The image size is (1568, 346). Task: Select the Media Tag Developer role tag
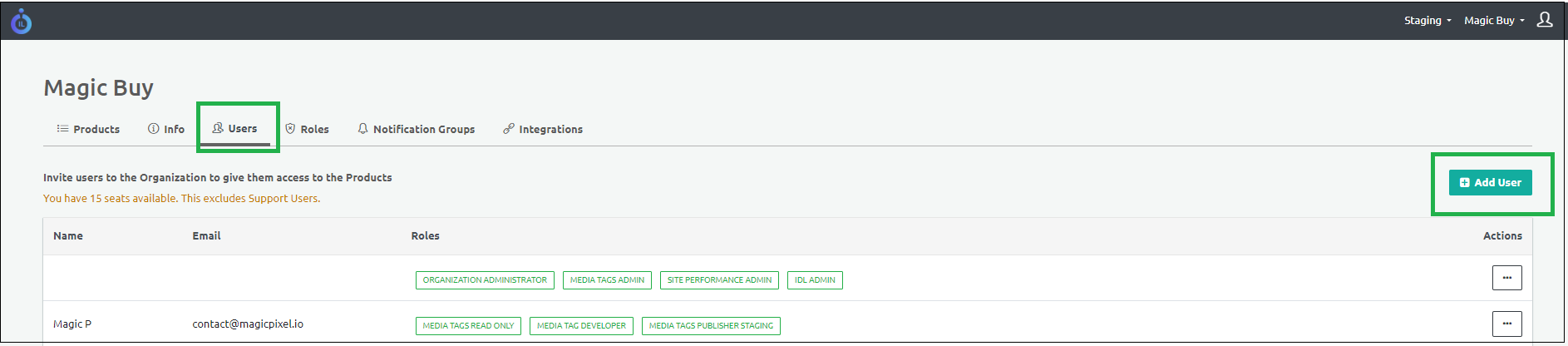[581, 326]
